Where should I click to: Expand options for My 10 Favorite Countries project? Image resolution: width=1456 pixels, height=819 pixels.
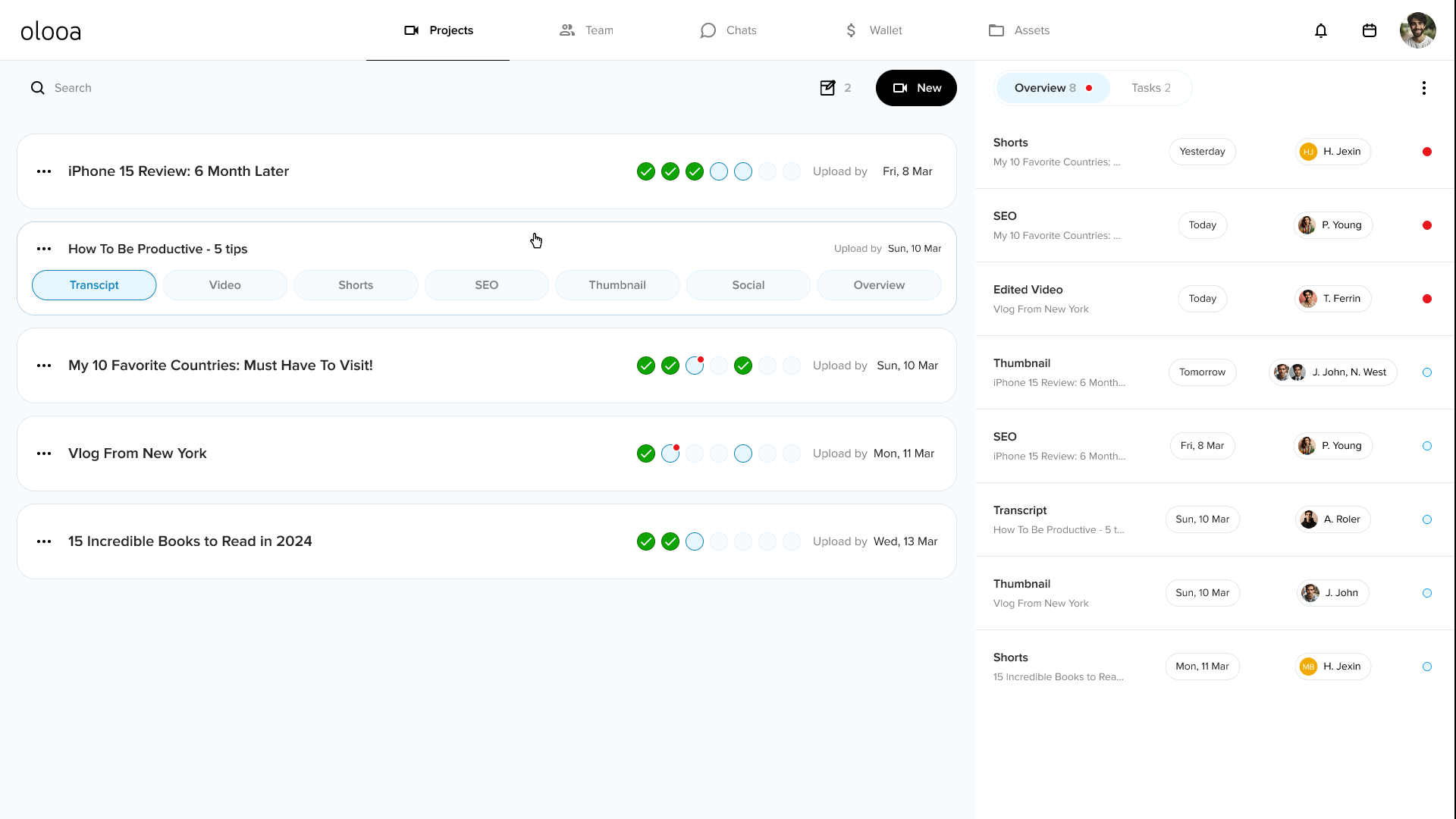coord(44,365)
